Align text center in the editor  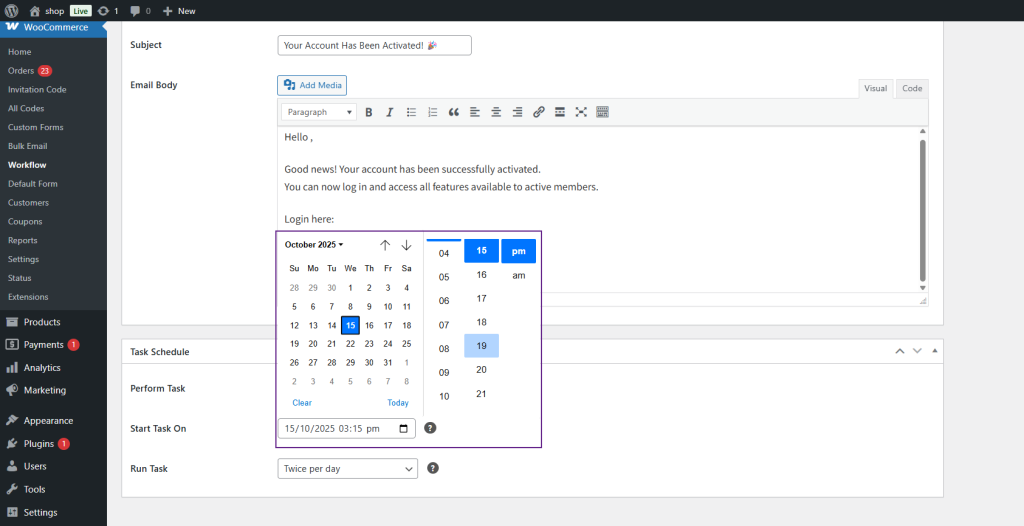[x=496, y=112]
